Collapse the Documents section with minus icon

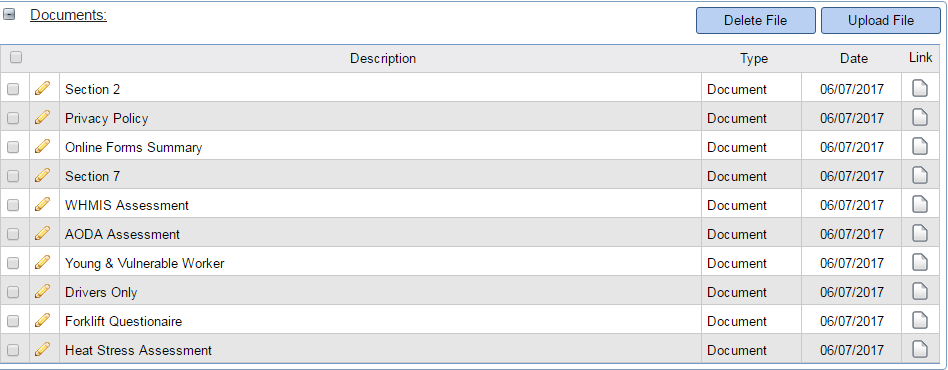[x=9, y=15]
